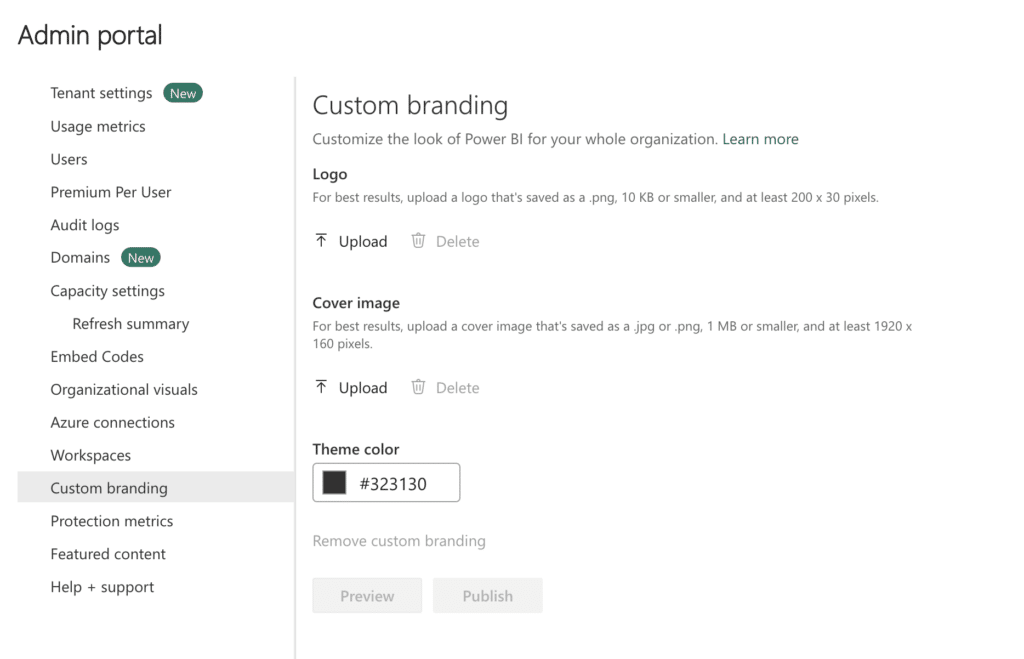The image size is (1024, 659).
Task: Open Tenant settings in the sidebar
Action: point(101,93)
